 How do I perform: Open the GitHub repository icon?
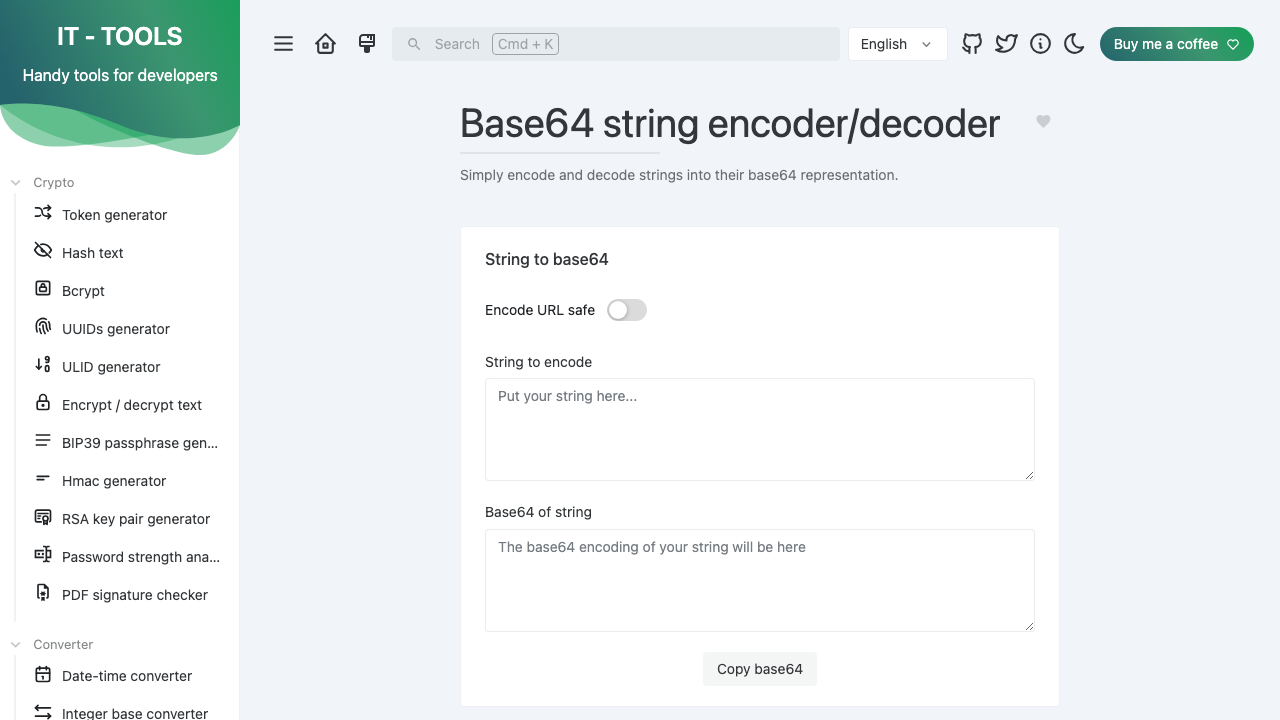pyautogui.click(x=972, y=44)
